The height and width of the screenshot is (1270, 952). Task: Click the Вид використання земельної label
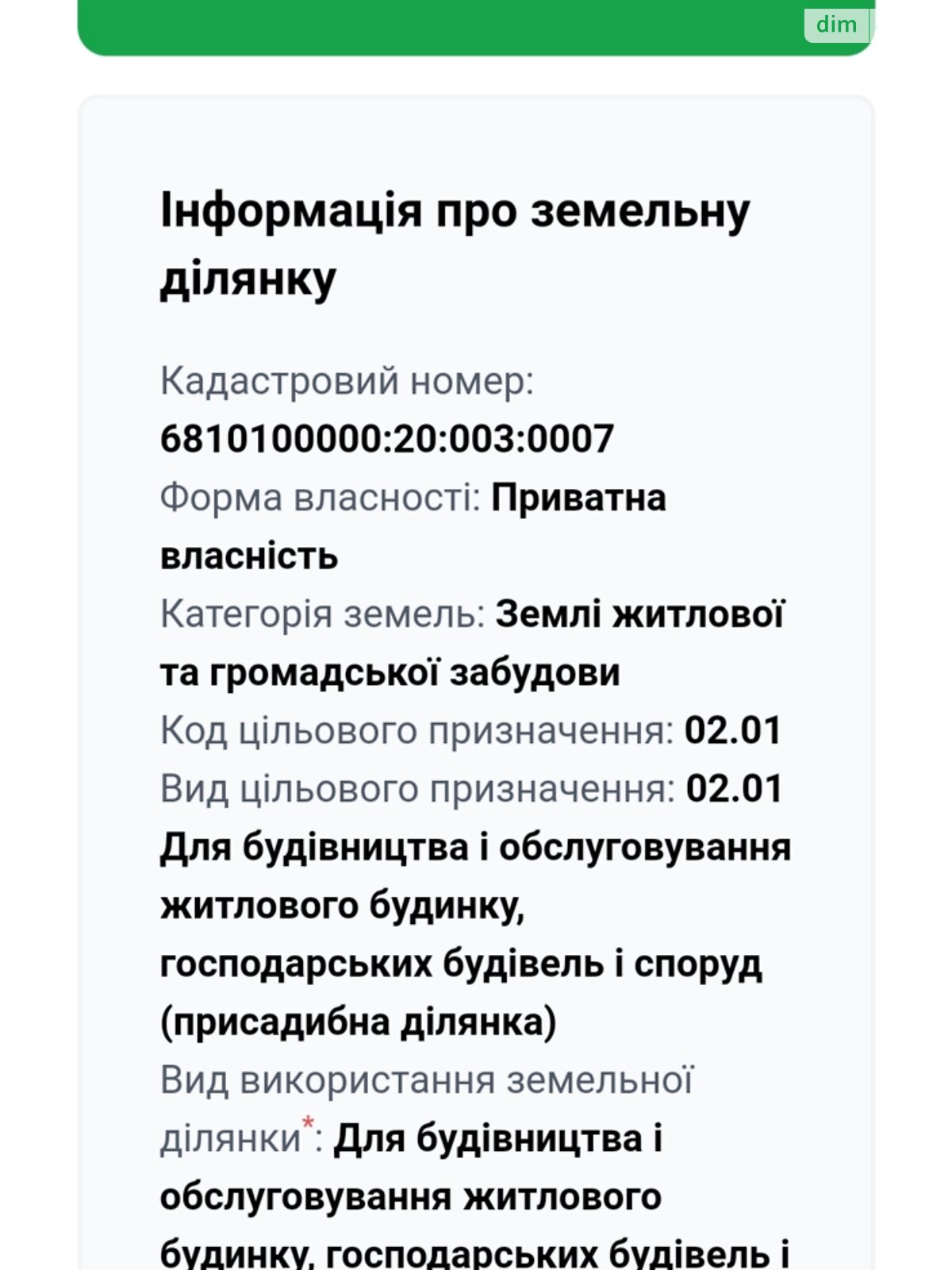[x=427, y=1080]
